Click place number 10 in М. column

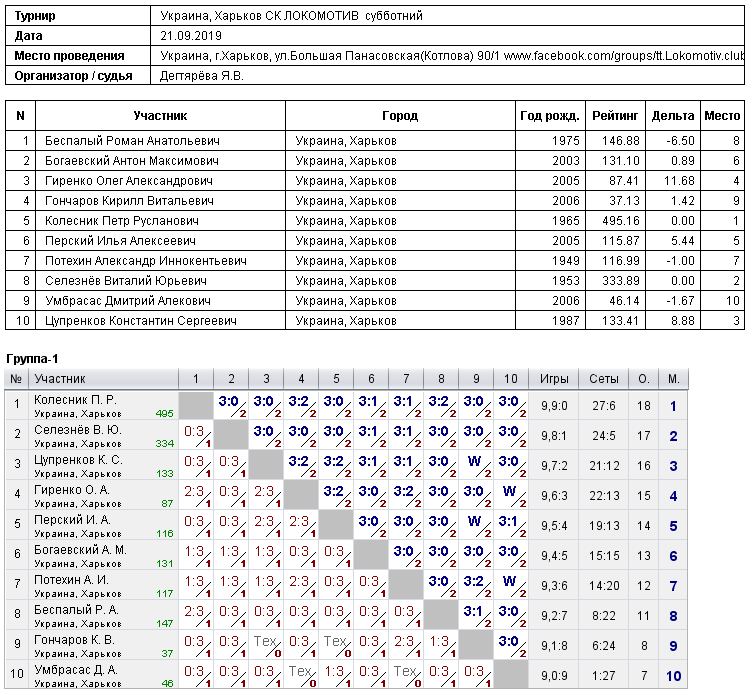click(673, 676)
